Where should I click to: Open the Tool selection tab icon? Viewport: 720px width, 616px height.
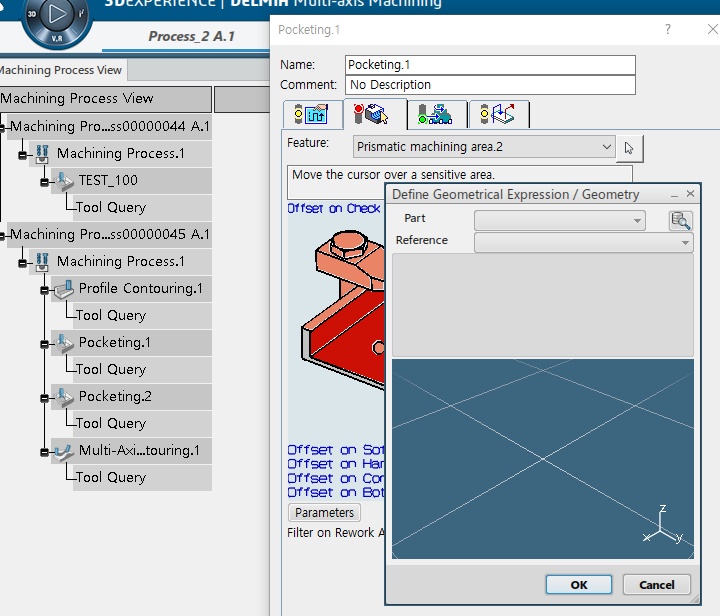click(435, 114)
